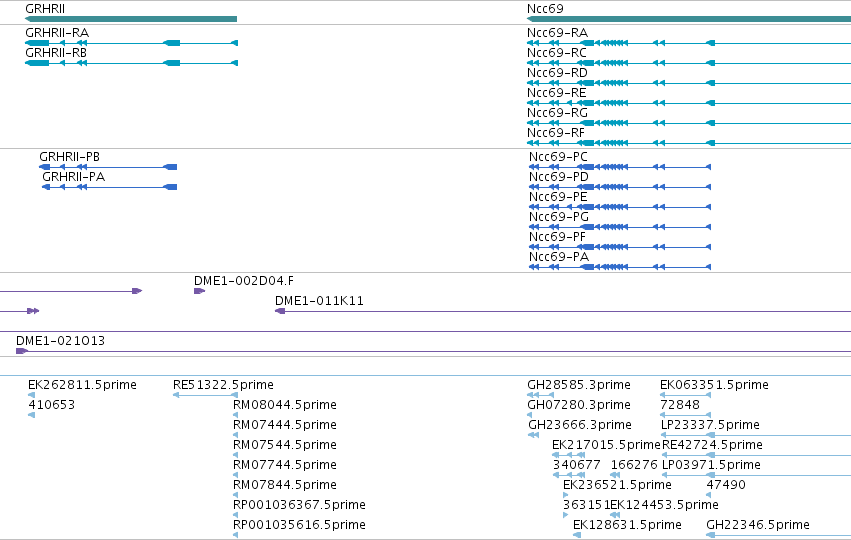Select the EK262811.5prime EST label
The height and width of the screenshot is (540, 851).
pyautogui.click(x=82, y=385)
